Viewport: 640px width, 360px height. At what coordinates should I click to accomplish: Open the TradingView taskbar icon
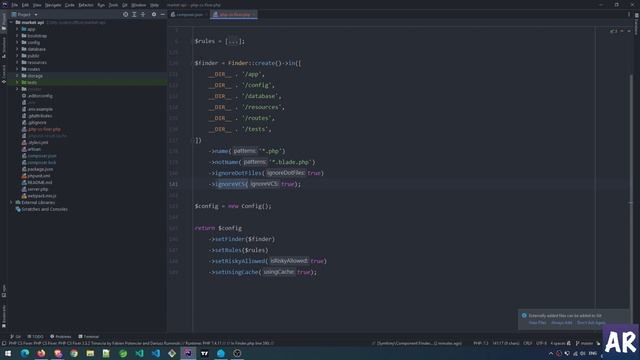(204, 353)
